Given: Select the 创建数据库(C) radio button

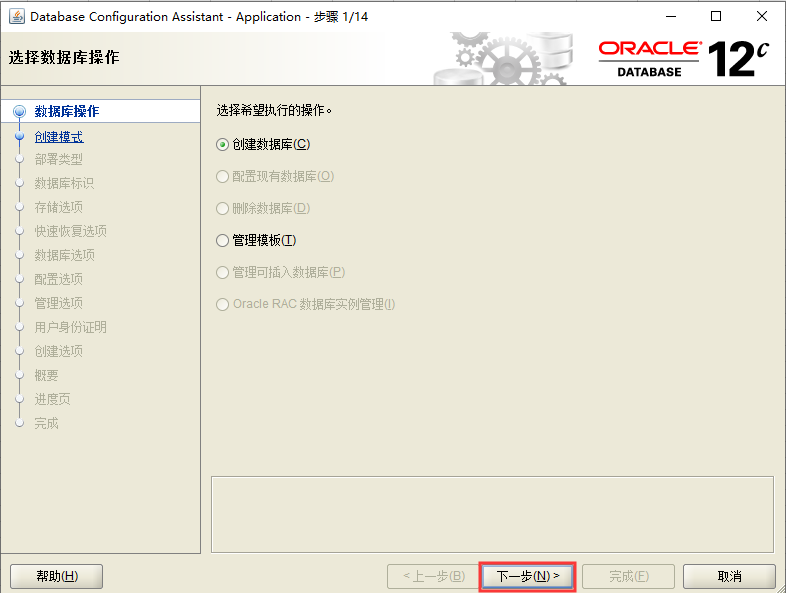Looking at the screenshot, I should click(223, 144).
